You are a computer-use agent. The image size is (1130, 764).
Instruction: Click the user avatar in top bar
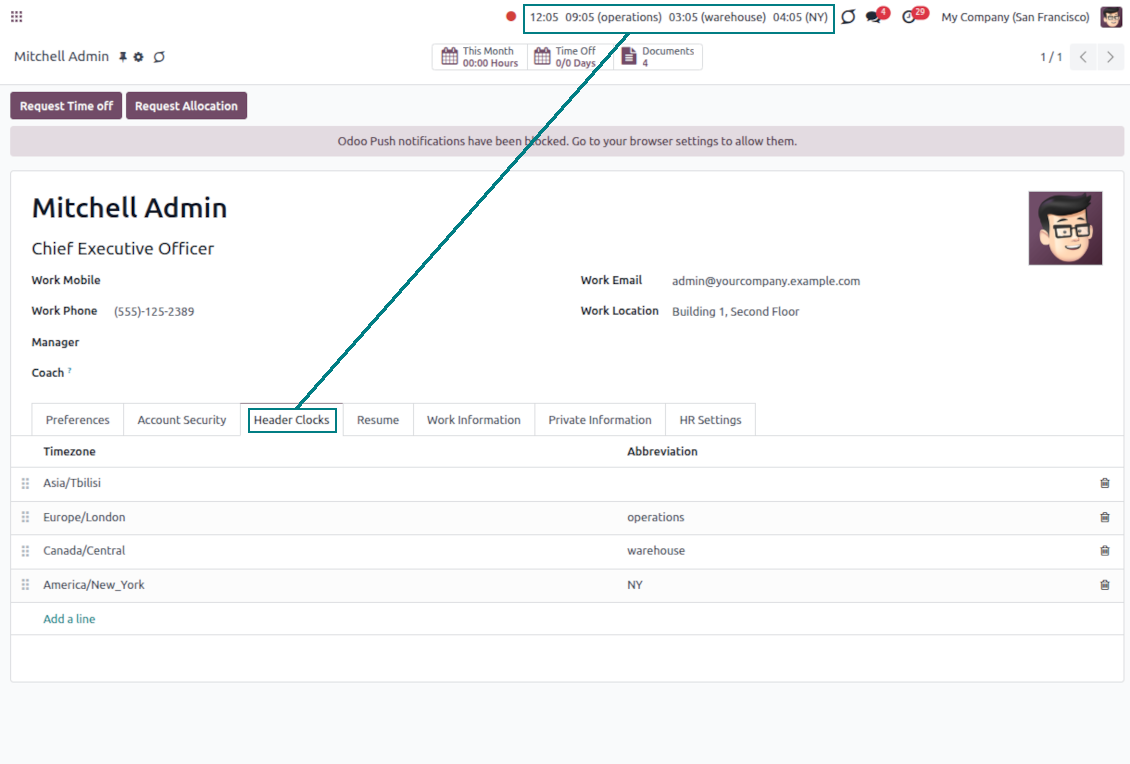[1111, 17]
